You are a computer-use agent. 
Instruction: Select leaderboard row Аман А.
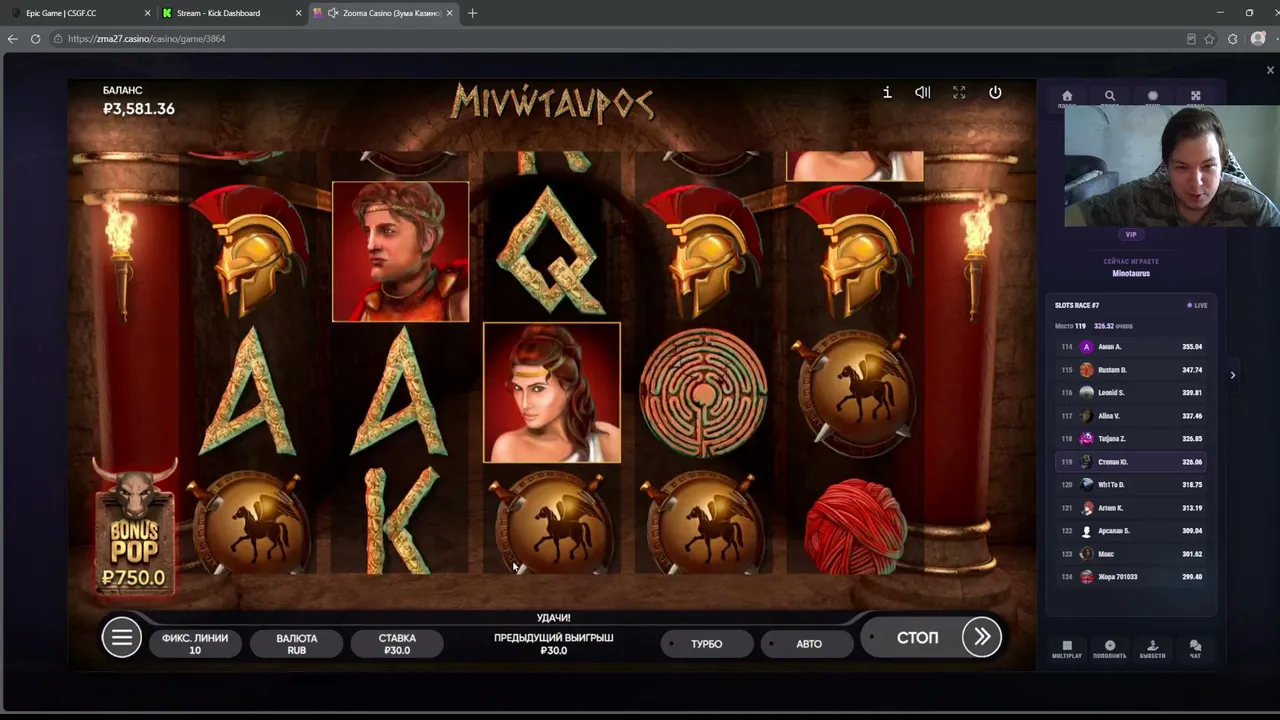click(1131, 347)
